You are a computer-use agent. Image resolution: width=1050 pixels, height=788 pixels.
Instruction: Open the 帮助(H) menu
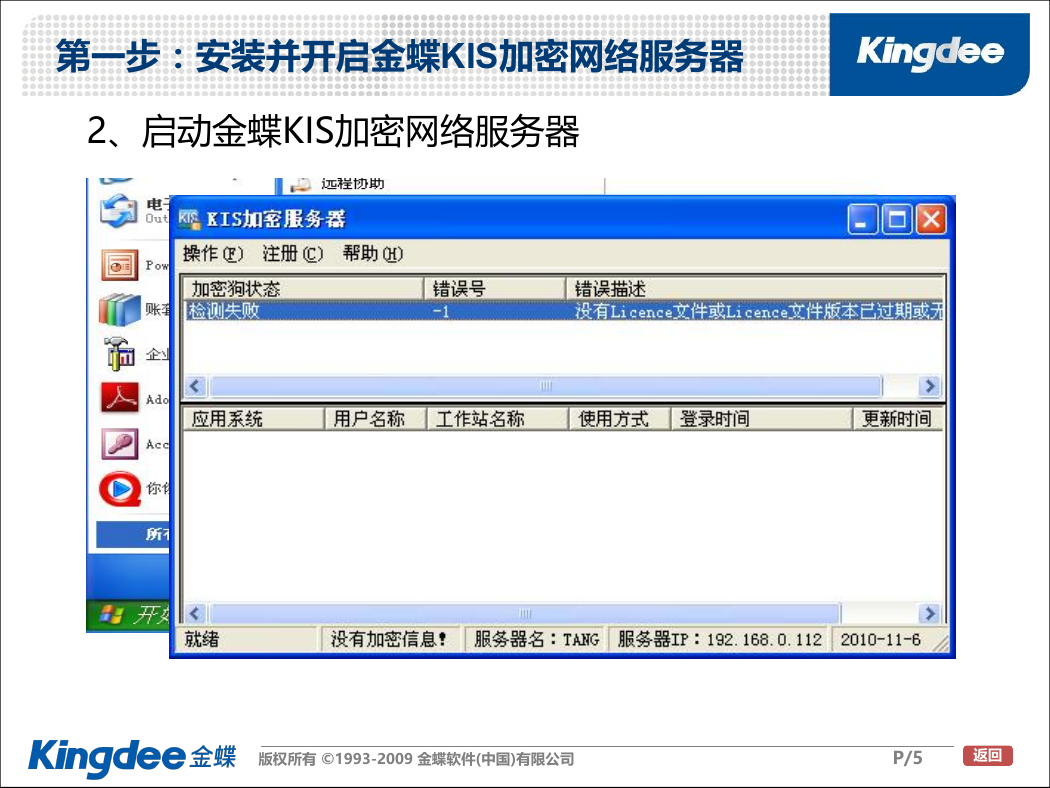[x=373, y=254]
